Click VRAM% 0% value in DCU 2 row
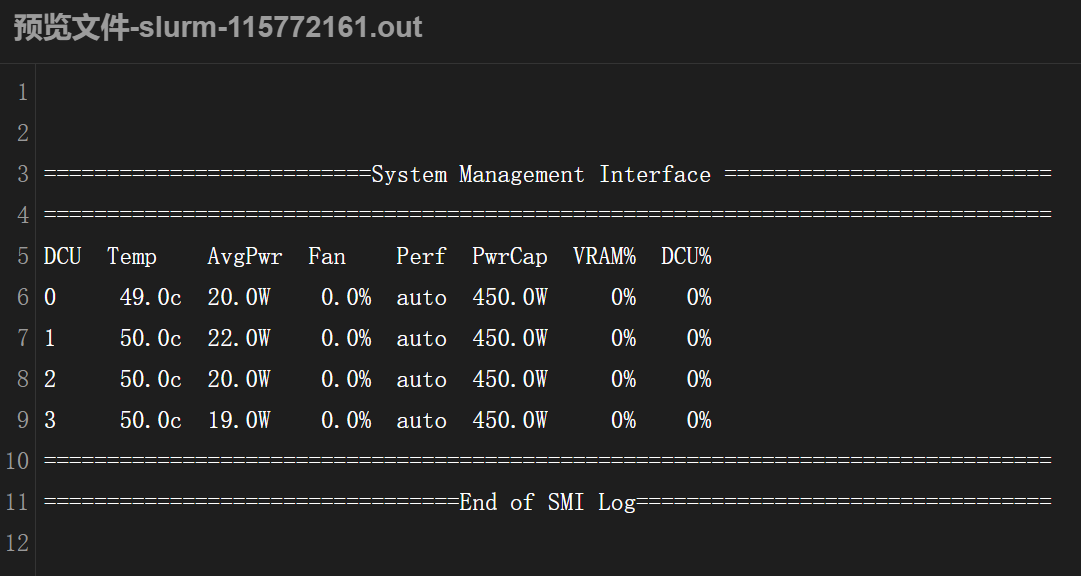Image resolution: width=1081 pixels, height=576 pixels. point(623,379)
